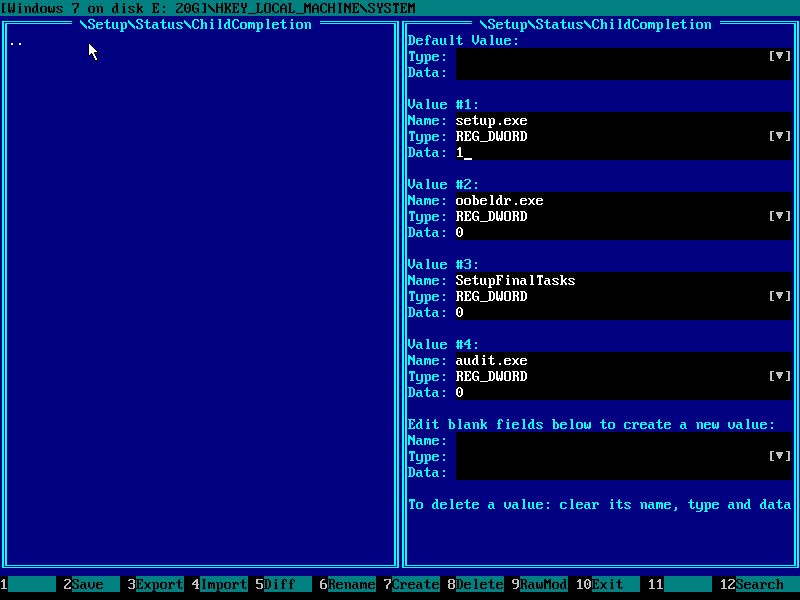Click the 10 Exit function key
The width and height of the screenshot is (800, 600).
pos(607,584)
